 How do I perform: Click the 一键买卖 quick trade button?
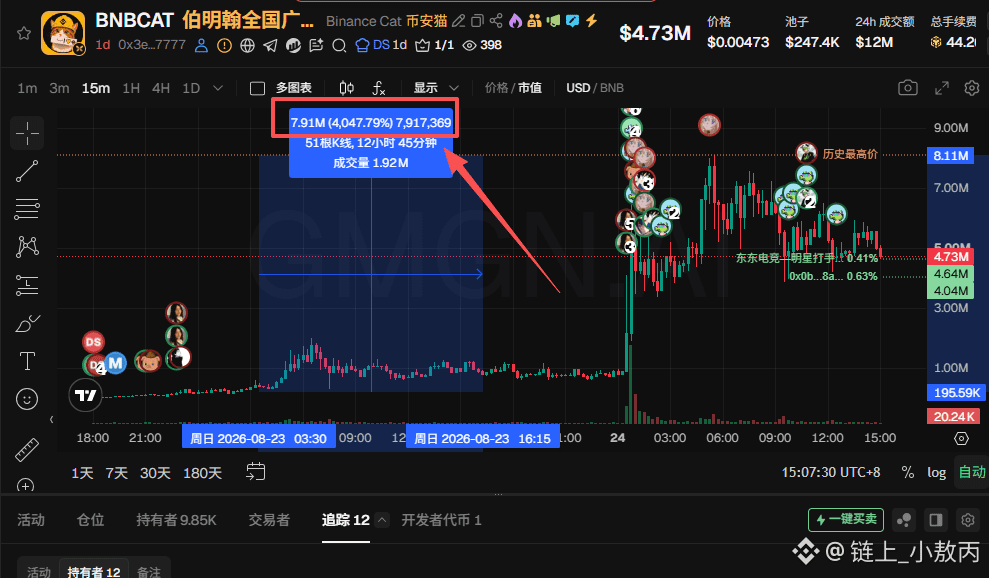pos(846,519)
